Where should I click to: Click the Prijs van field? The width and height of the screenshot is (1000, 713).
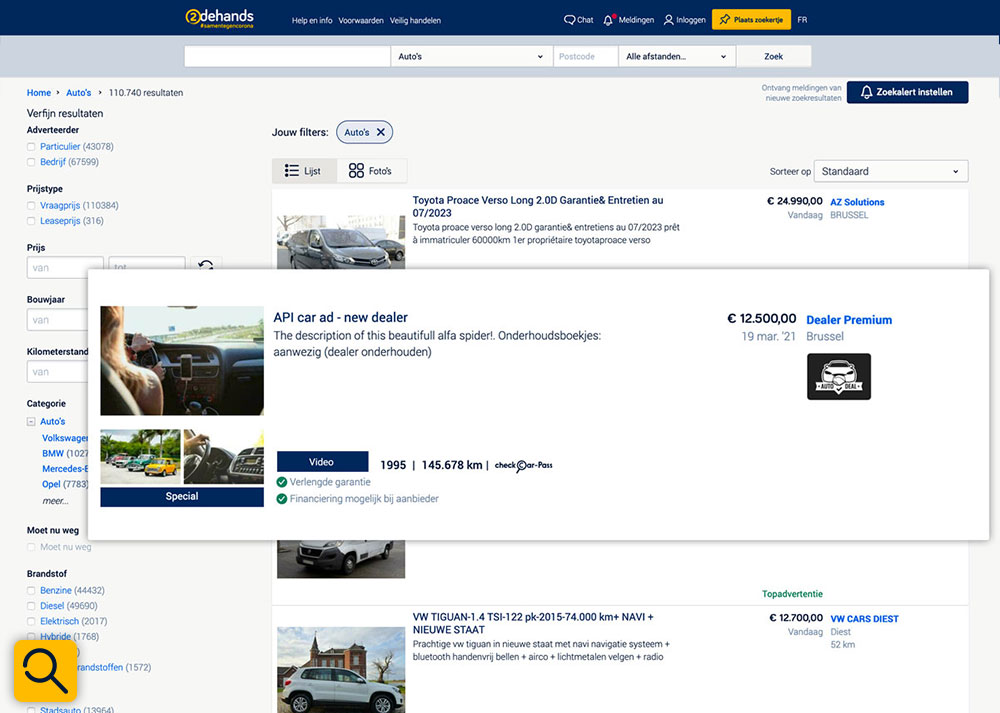pyautogui.click(x=65, y=267)
